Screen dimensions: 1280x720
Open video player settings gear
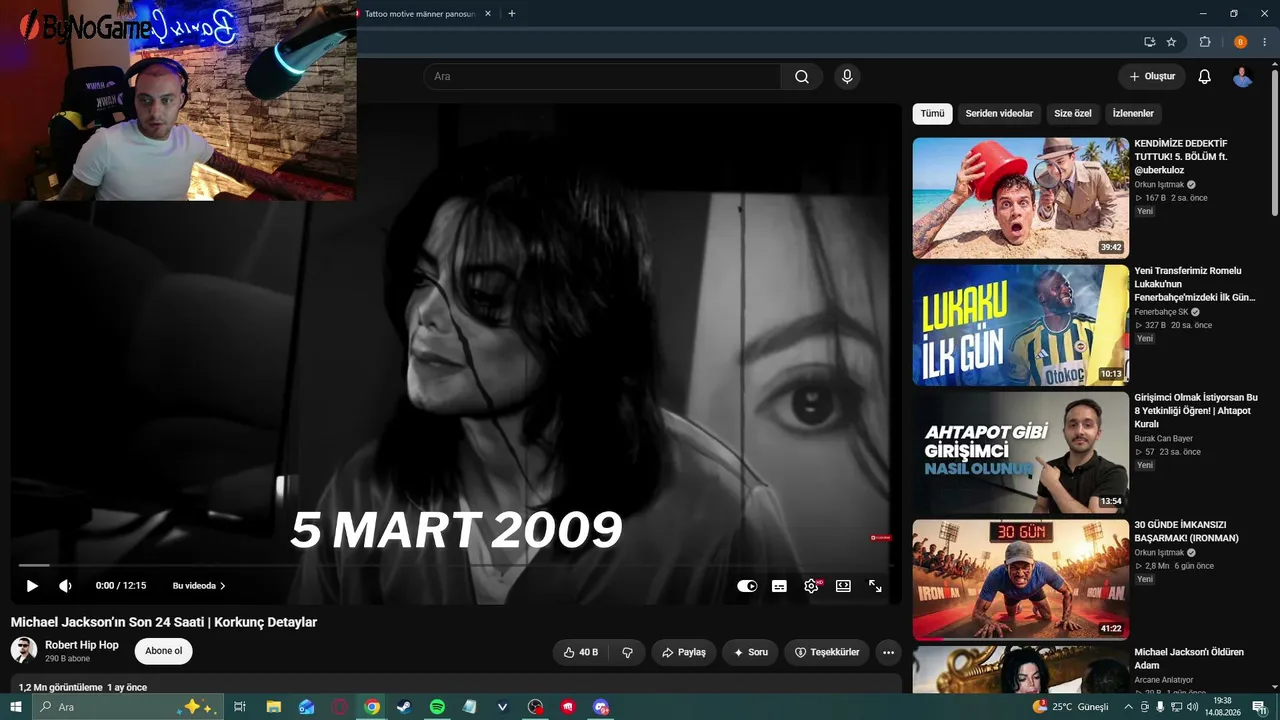coord(811,586)
